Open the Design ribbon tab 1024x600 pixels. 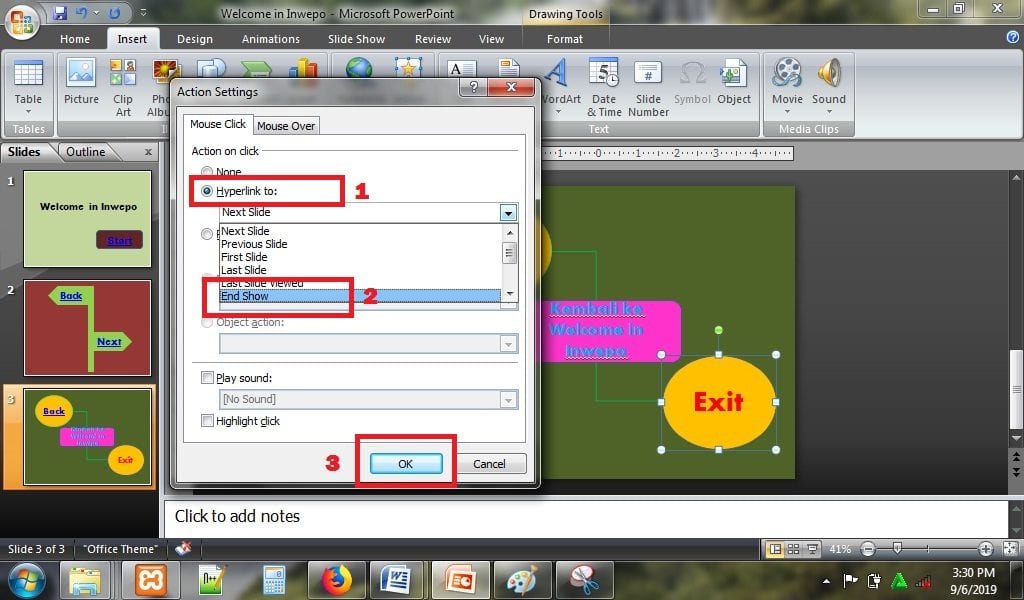[195, 39]
